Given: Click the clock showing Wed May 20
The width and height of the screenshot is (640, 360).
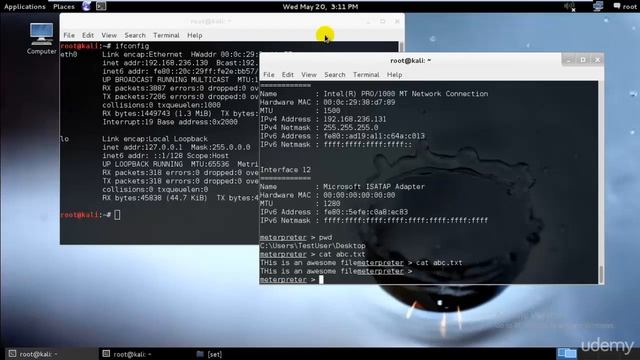Looking at the screenshot, I should pos(320,7).
